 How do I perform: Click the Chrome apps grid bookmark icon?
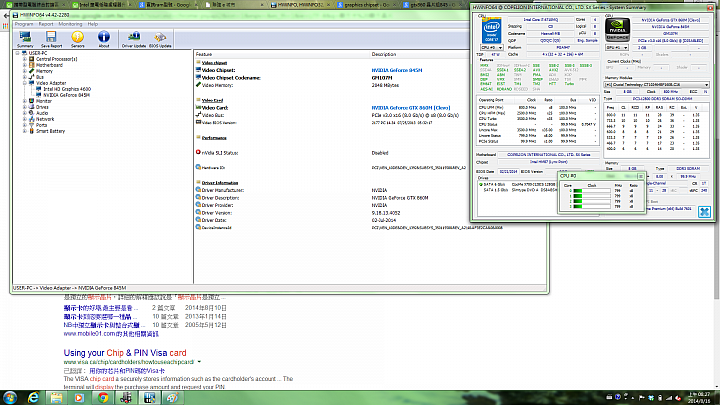[5, 26]
